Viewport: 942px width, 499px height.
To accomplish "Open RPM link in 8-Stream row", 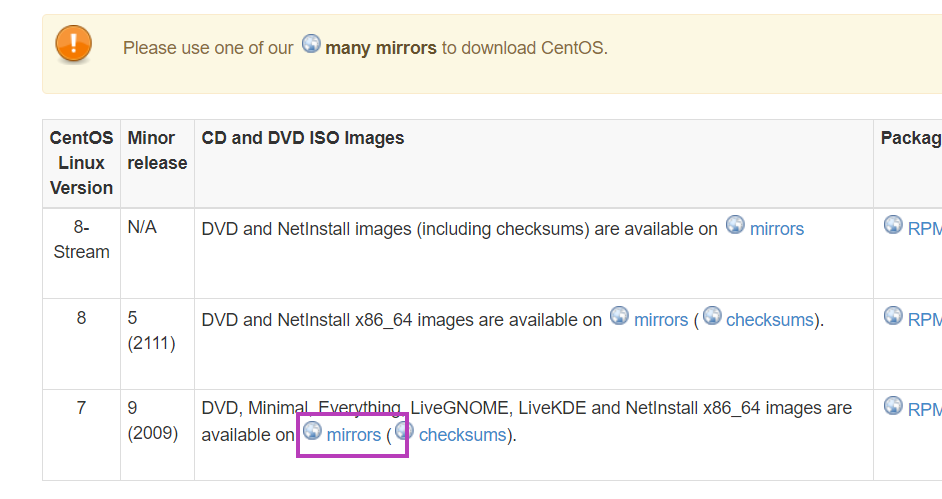I will click(925, 229).
